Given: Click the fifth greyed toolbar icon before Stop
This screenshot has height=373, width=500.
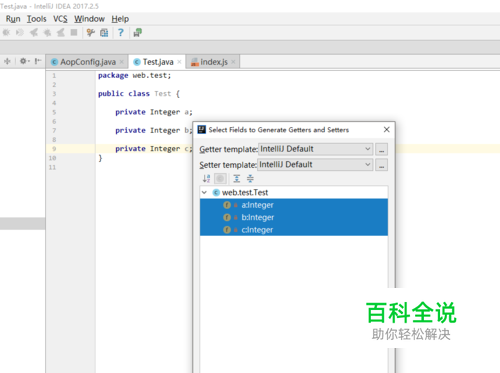Looking at the screenshot, I should click(x=61, y=33).
